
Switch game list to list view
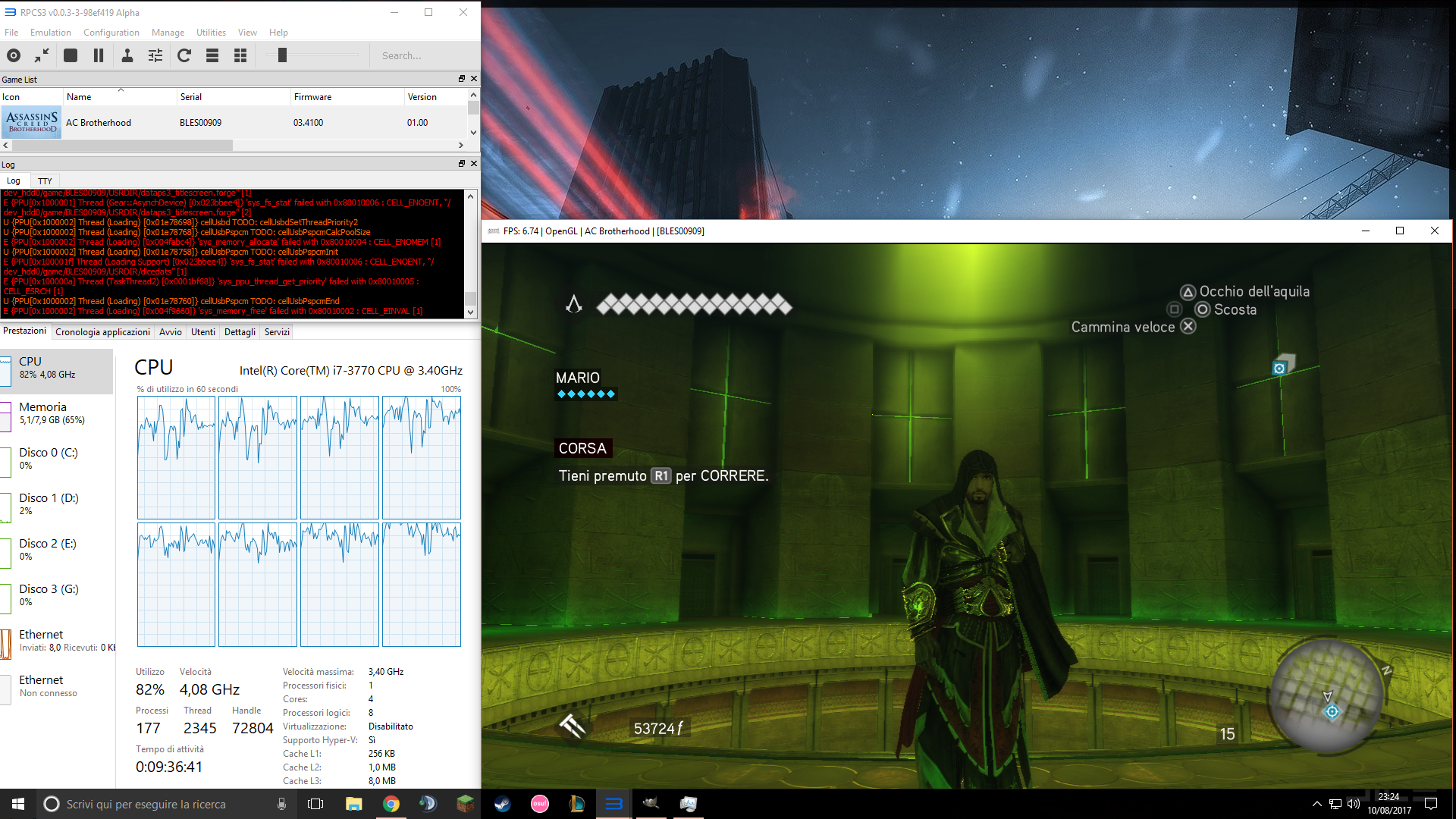tap(212, 55)
